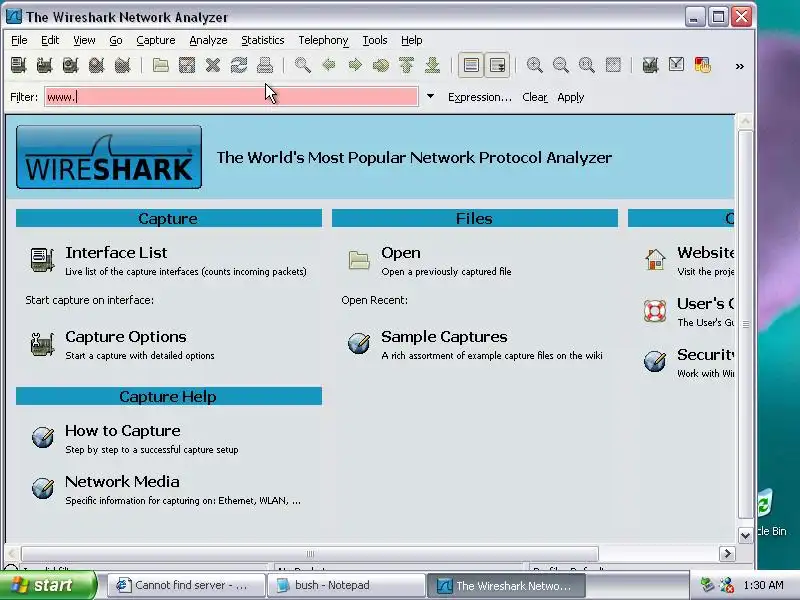Click the vertical scrollbar down arrow
The image size is (800, 600).
pyautogui.click(x=745, y=535)
